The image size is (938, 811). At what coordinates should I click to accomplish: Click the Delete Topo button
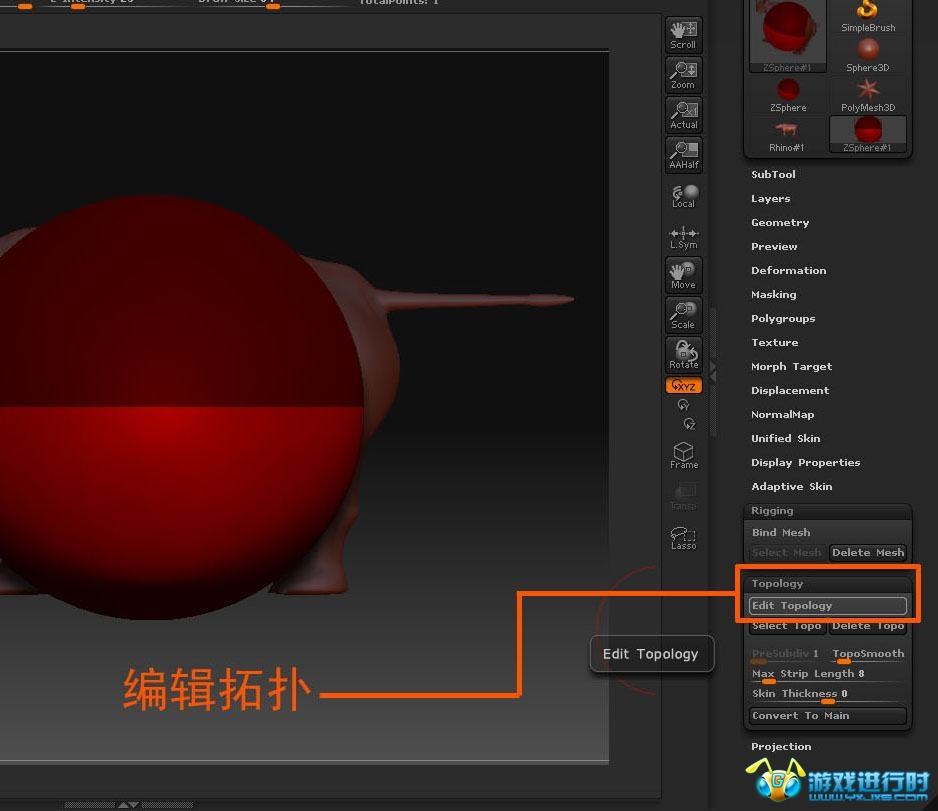coord(867,626)
